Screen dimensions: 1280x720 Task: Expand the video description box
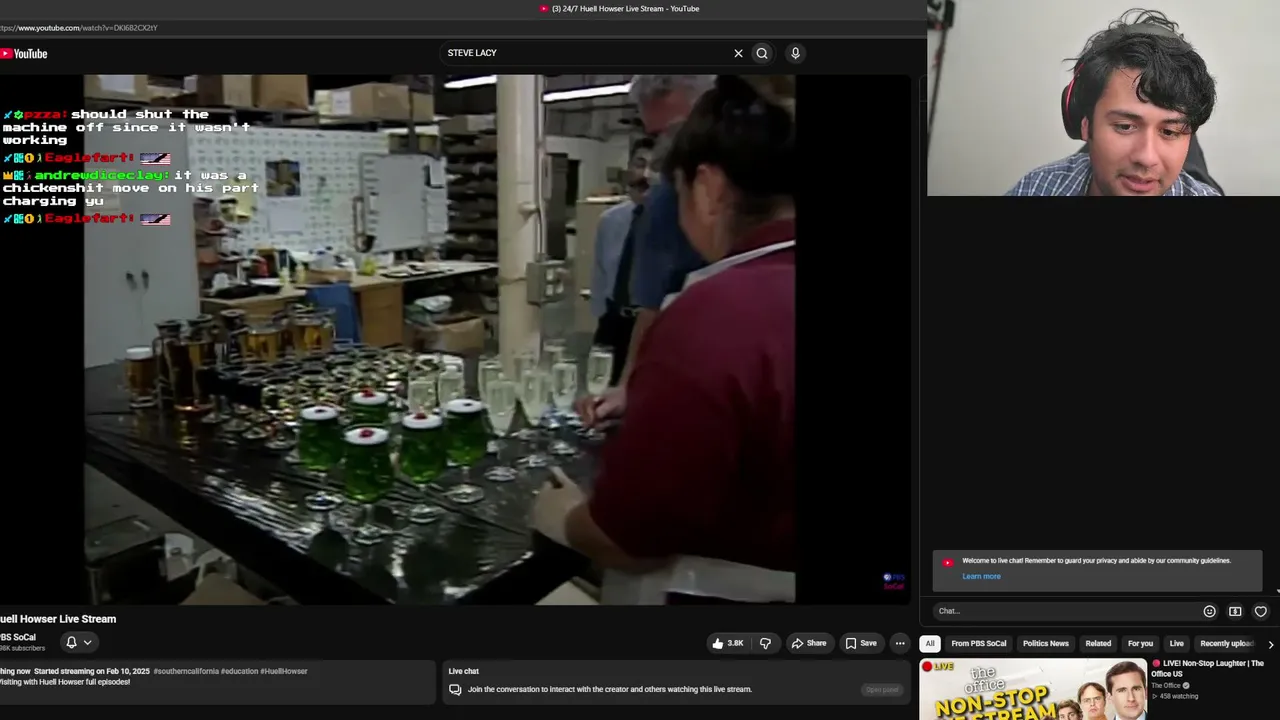[217, 681]
